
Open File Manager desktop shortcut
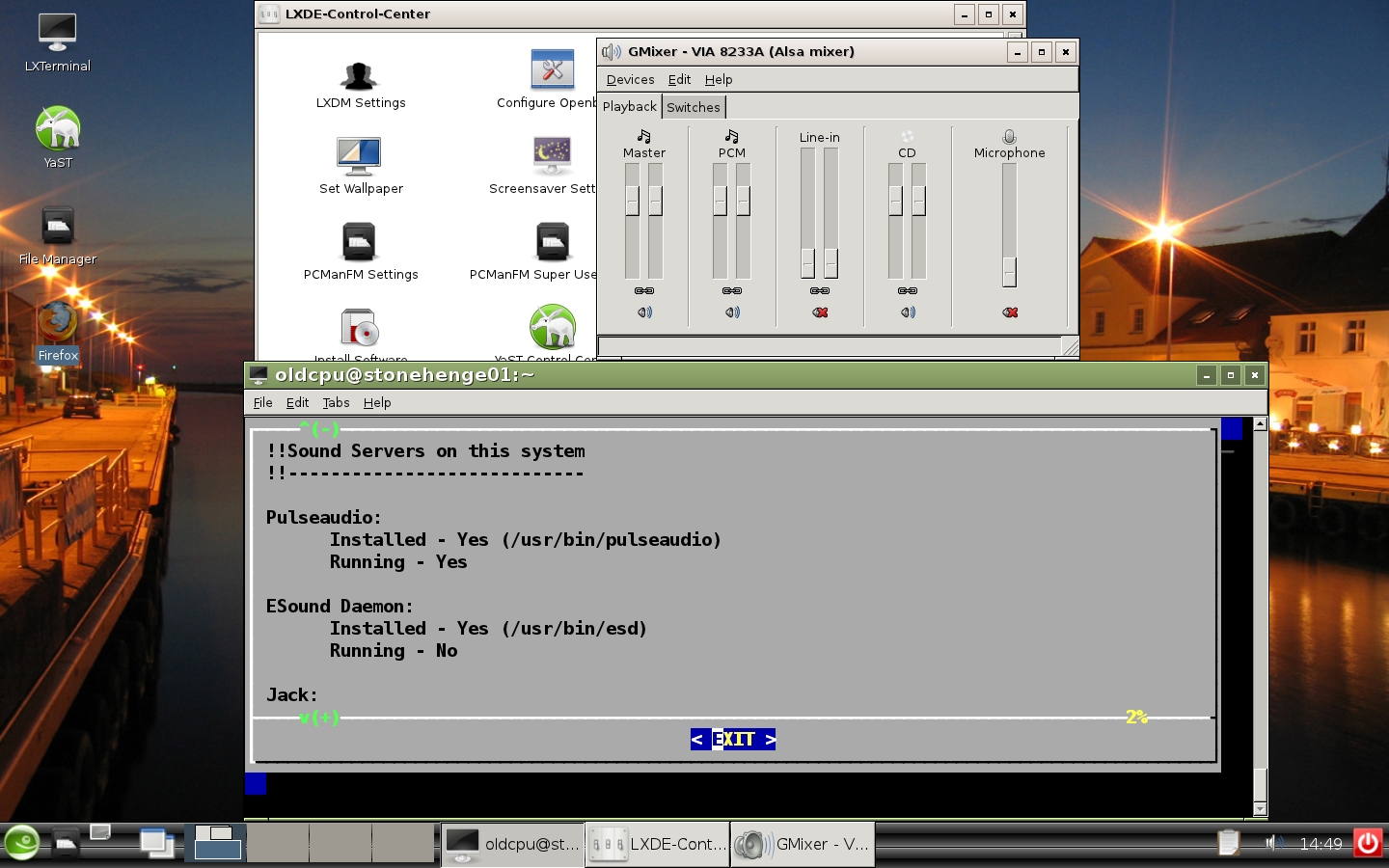(x=58, y=237)
